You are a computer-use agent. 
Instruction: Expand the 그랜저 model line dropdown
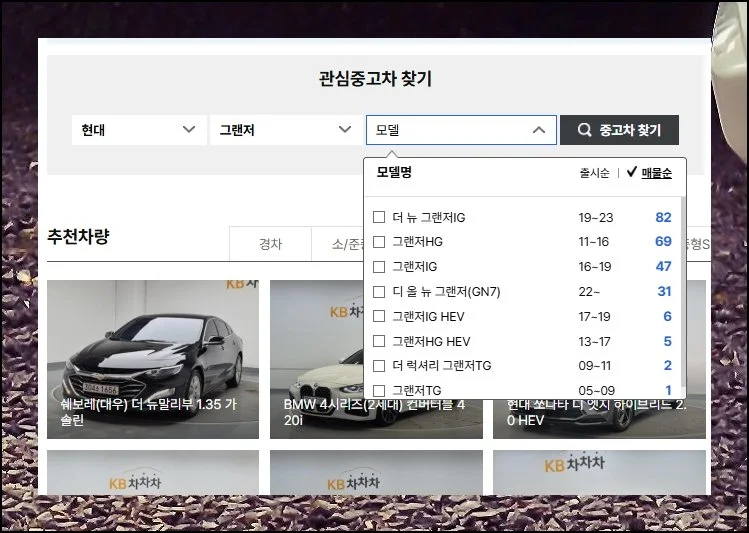tap(285, 130)
